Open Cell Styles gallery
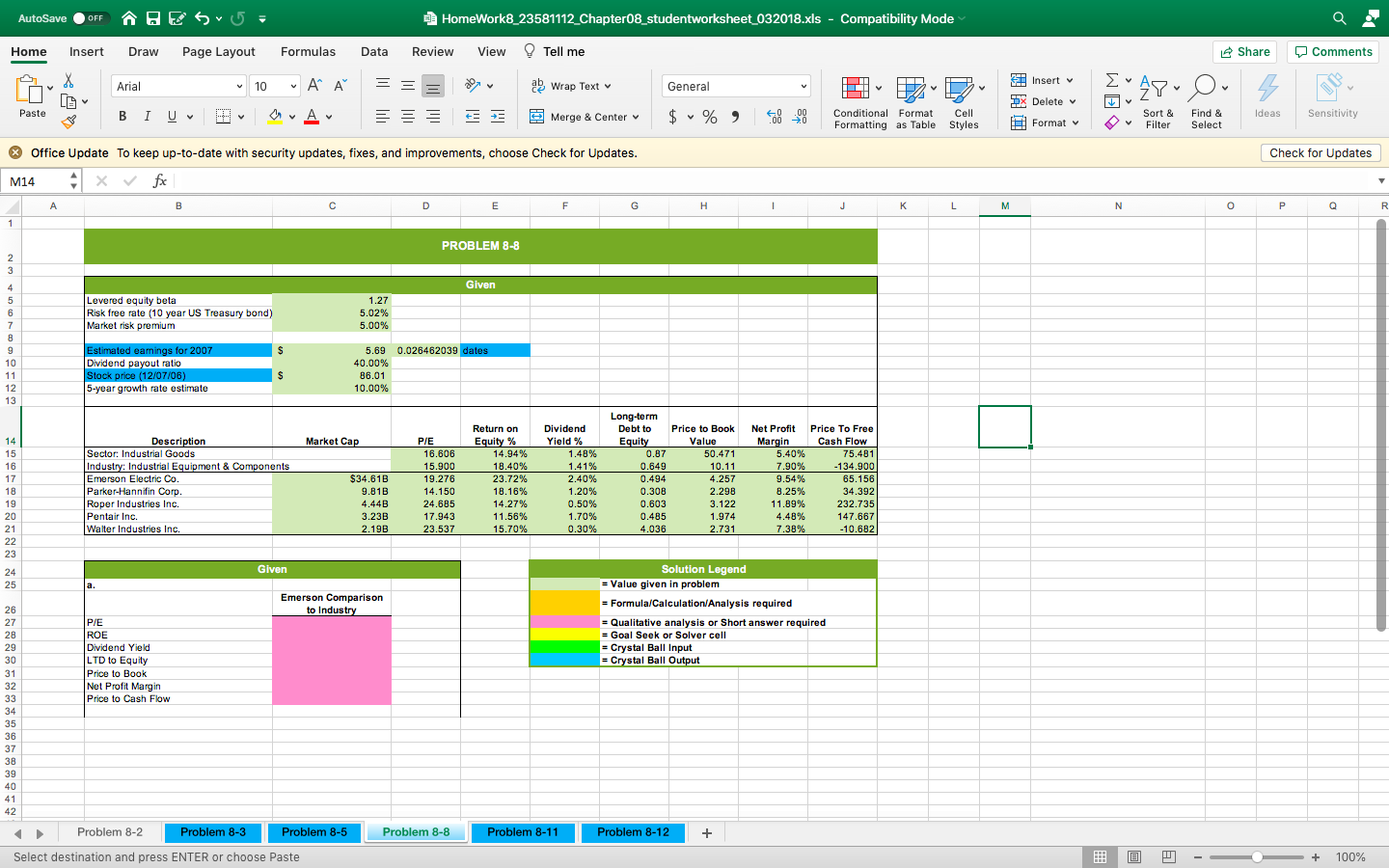Screen dimensions: 1389x868 pyautogui.click(x=964, y=102)
